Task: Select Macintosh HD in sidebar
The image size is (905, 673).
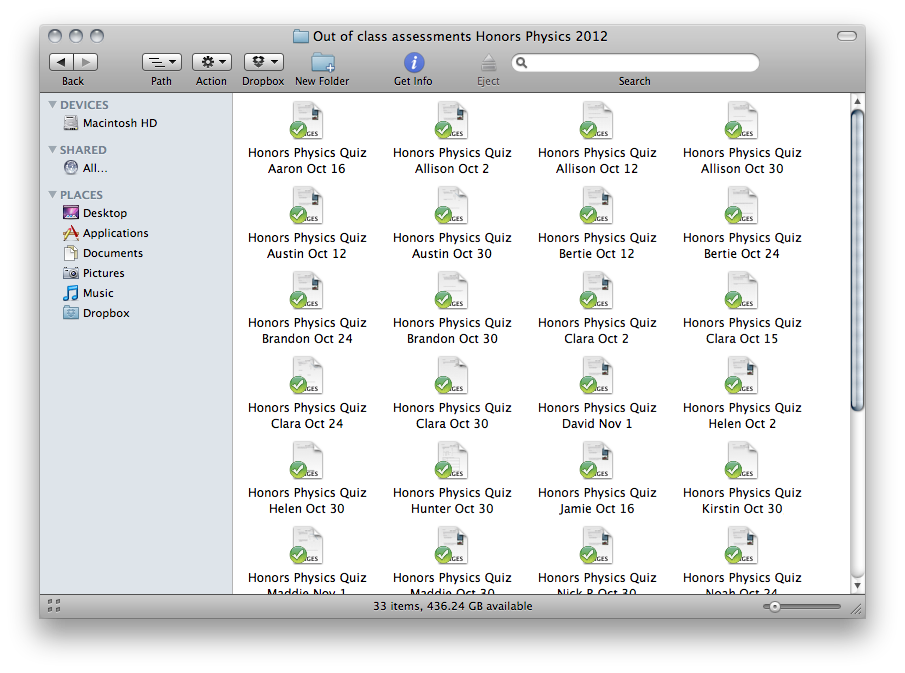Action: tap(119, 123)
